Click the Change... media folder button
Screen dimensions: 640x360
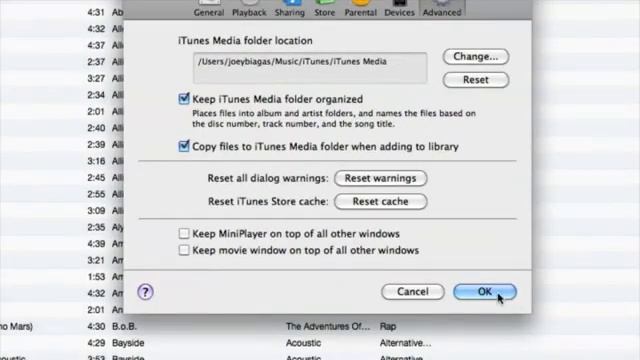[x=476, y=57]
